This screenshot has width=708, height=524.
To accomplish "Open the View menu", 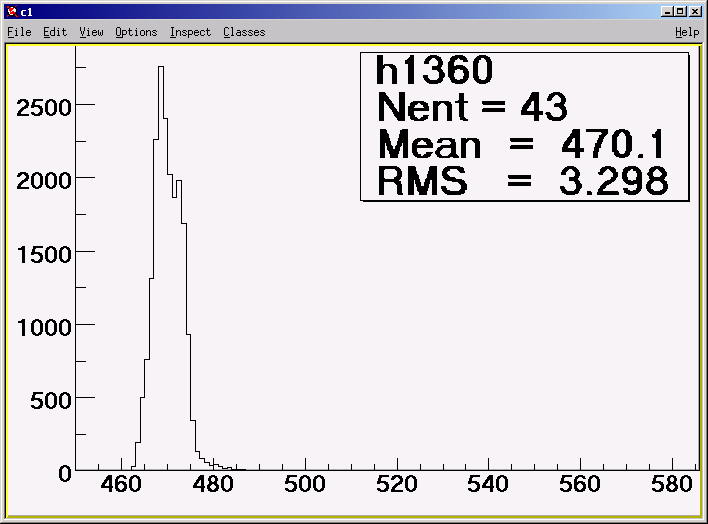I will (91, 32).
